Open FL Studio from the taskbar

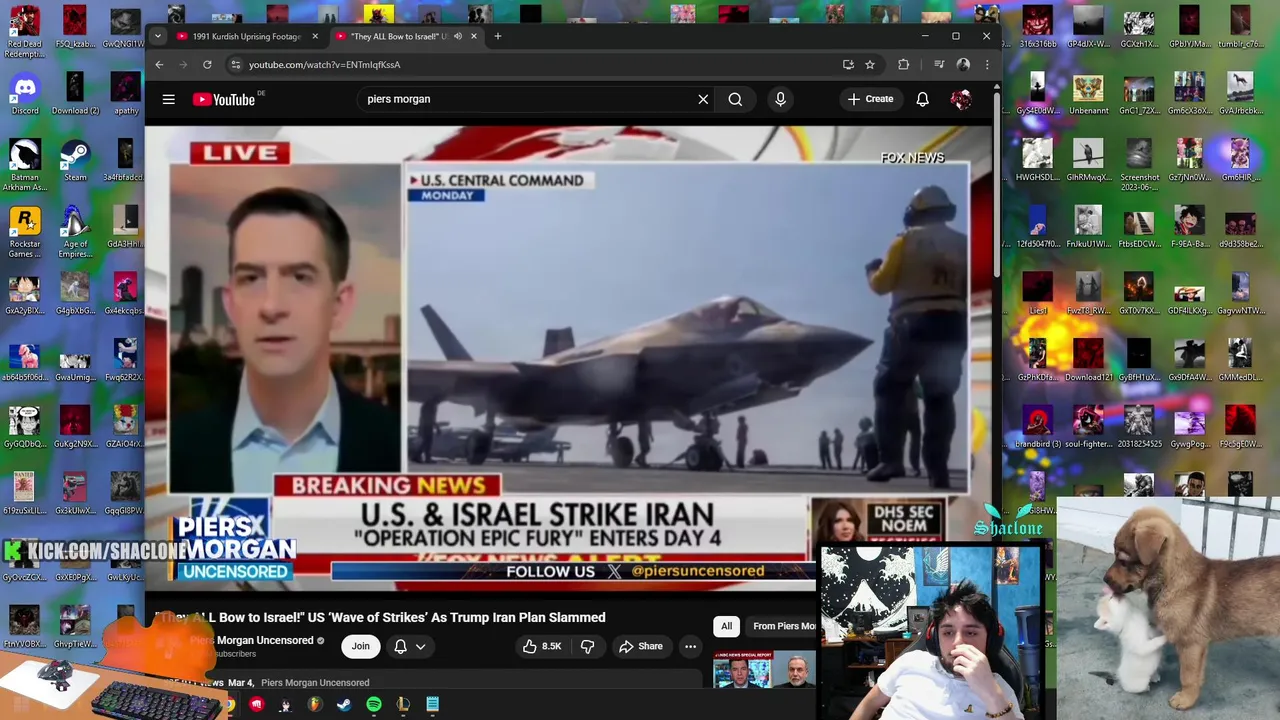(314, 705)
